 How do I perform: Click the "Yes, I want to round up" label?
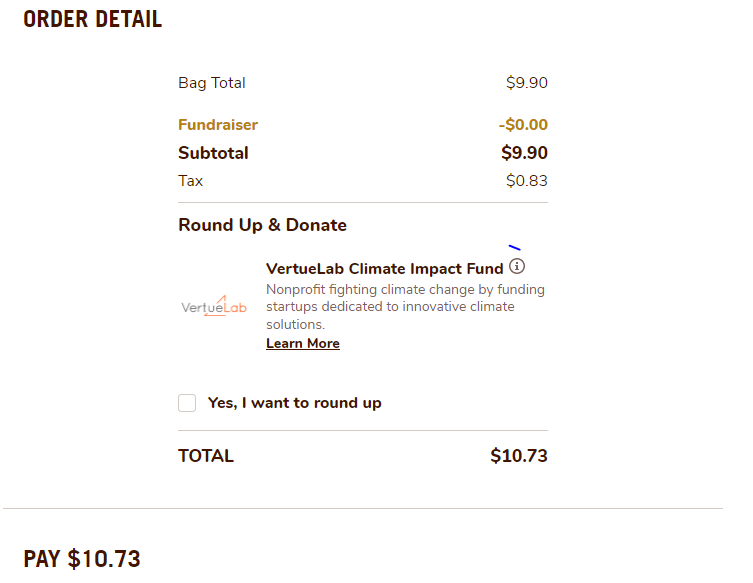click(294, 403)
